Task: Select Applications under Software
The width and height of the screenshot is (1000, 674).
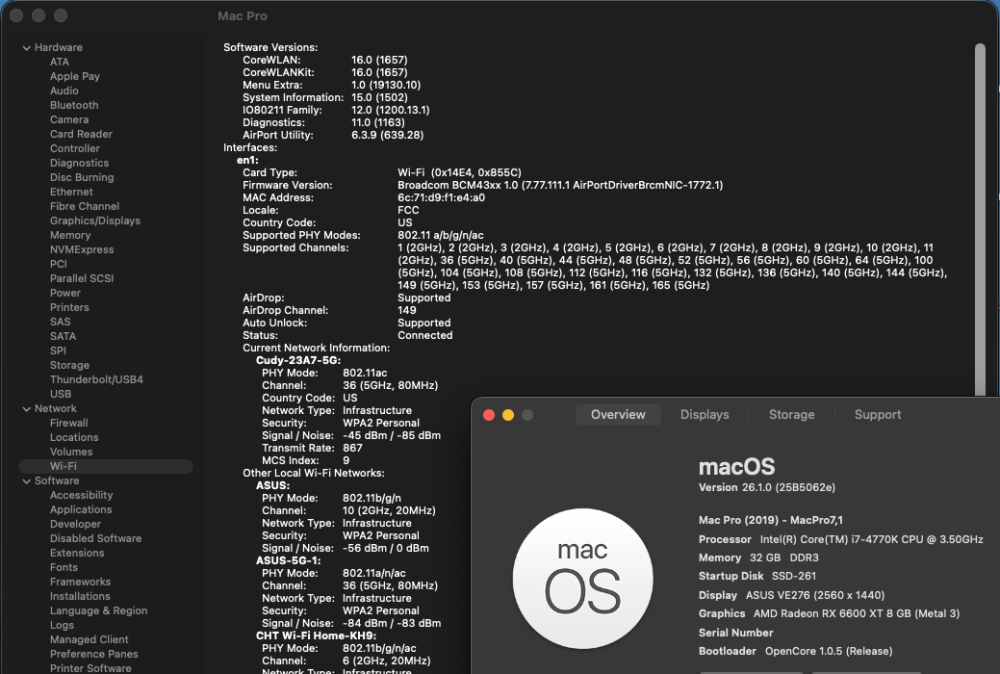Action: 81,509
